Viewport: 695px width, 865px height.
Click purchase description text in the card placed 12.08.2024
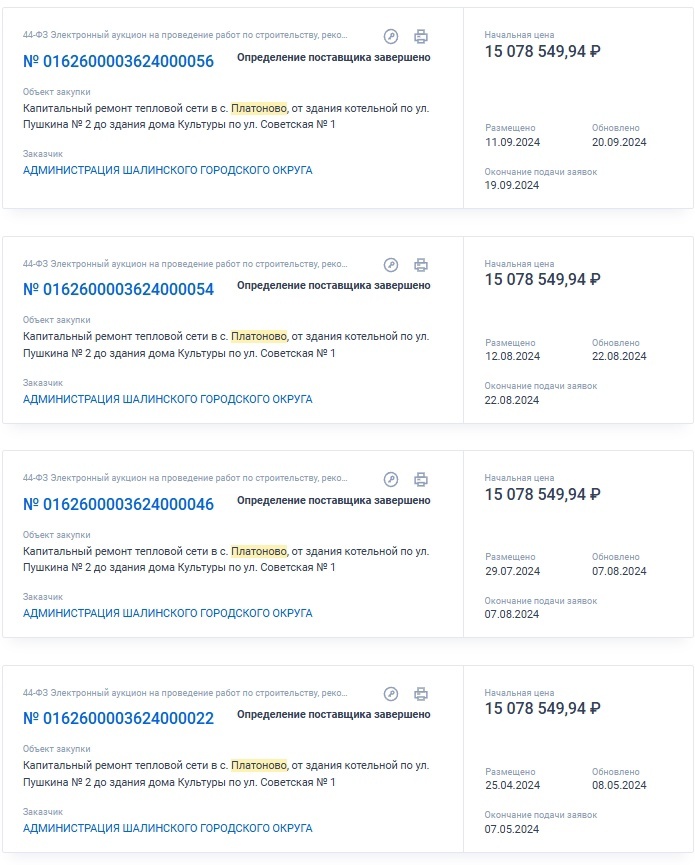coord(226,345)
